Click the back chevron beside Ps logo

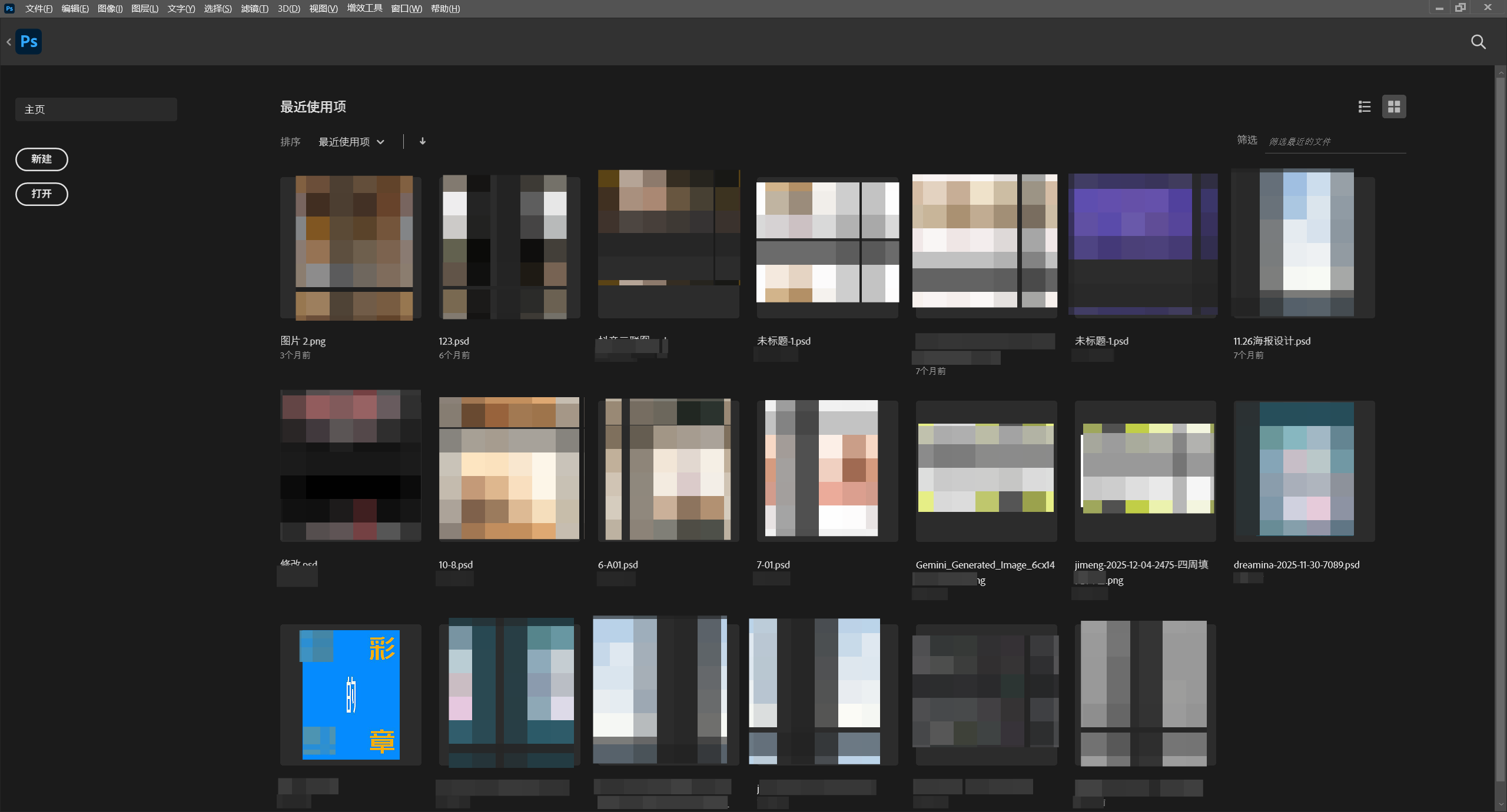point(9,42)
